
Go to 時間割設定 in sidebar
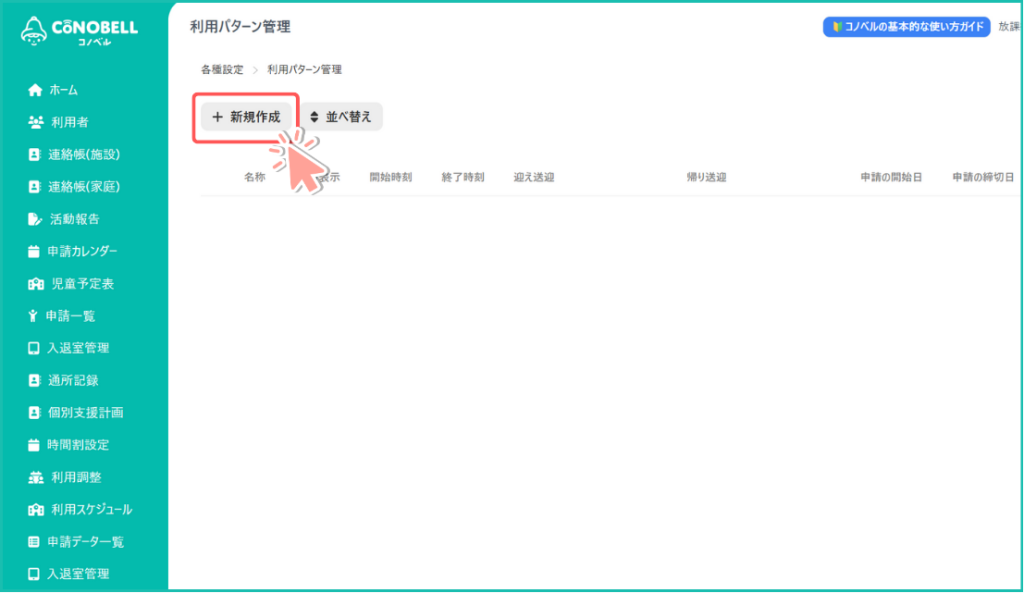point(77,445)
